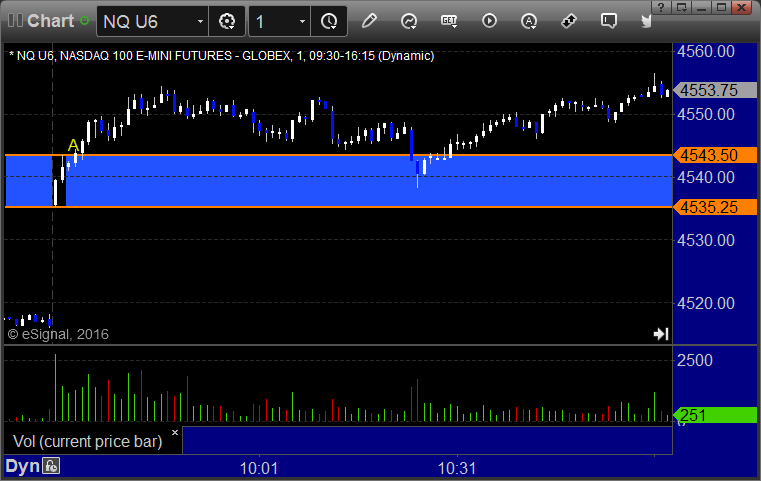Image resolution: width=761 pixels, height=481 pixels.
Task: Click the orange 4535.25 price label
Action: coord(715,207)
